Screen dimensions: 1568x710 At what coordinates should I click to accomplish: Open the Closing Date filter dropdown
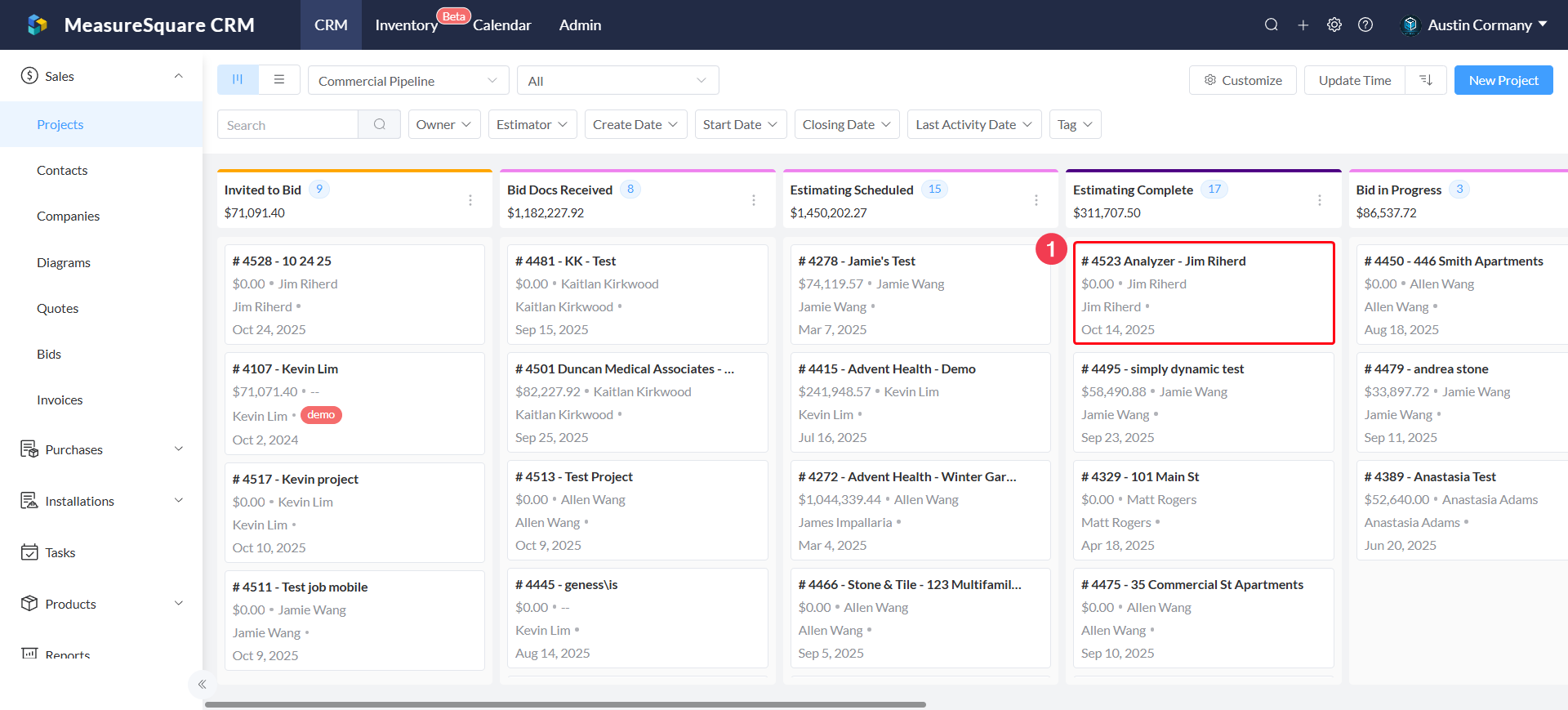pyautogui.click(x=847, y=124)
